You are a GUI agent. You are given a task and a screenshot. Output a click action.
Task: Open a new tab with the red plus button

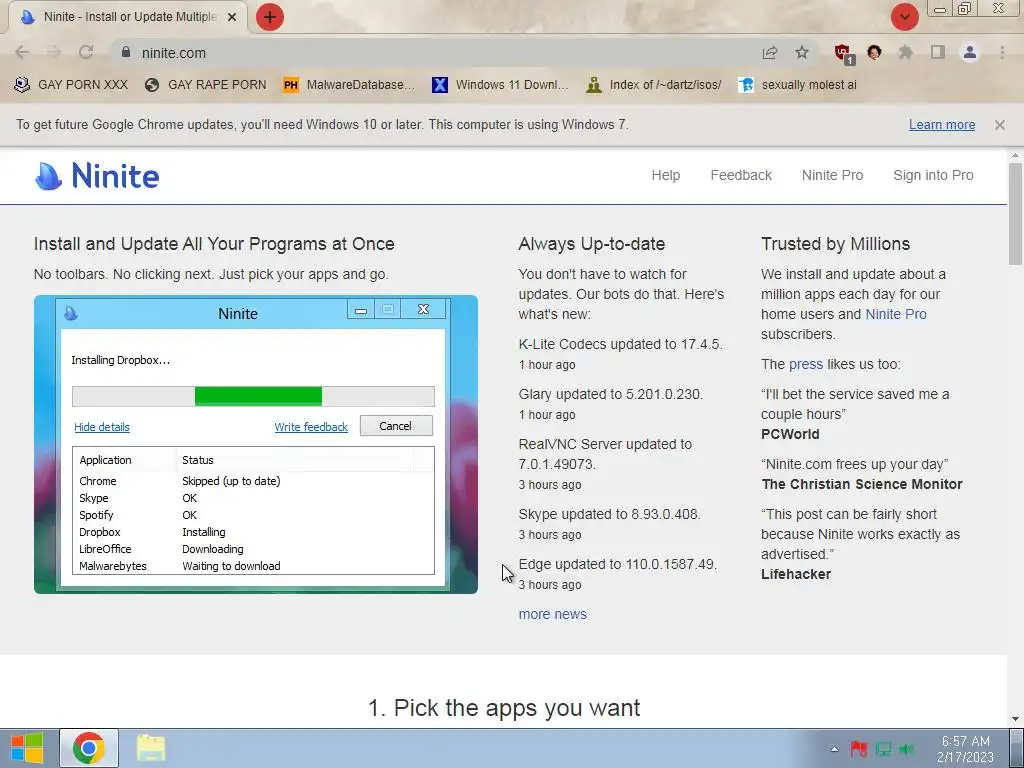[x=270, y=17]
